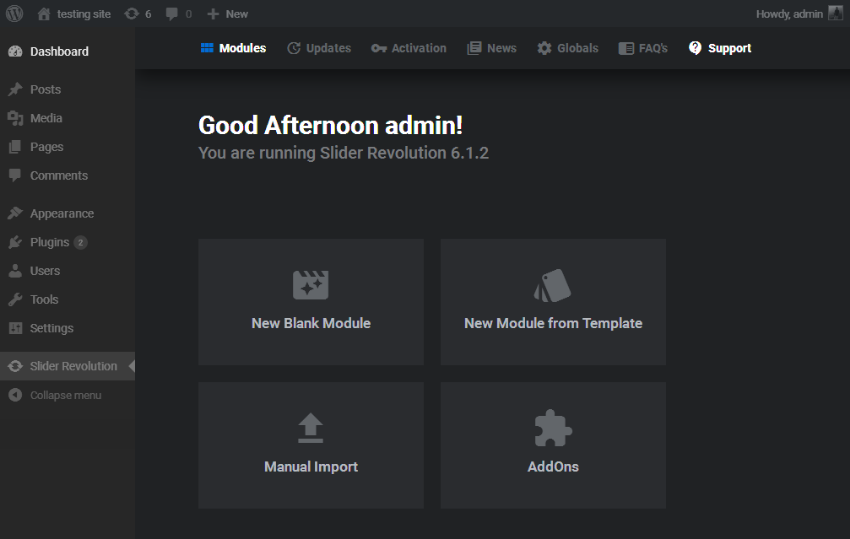
Task: Open Plugins menu item
Action: pyautogui.click(x=49, y=242)
